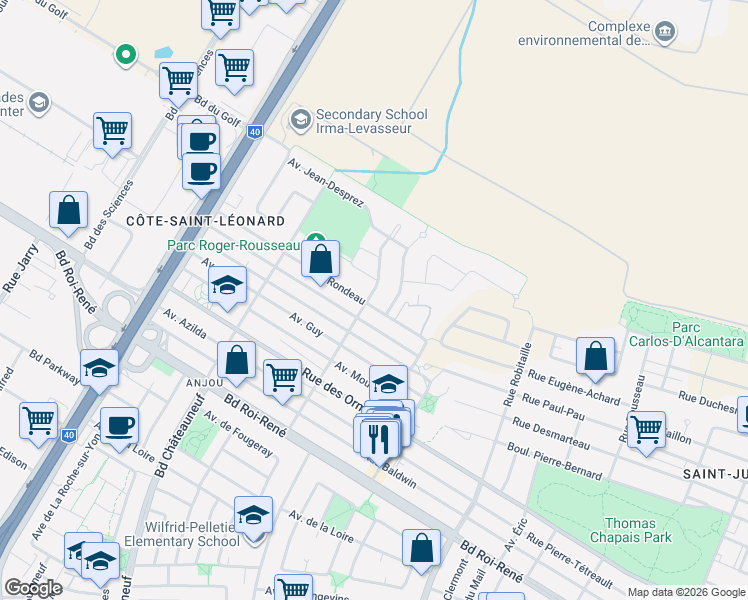This screenshot has width=748, height=600.
Task: Click the Highway 40 shield near Edison
Action: click(x=69, y=435)
